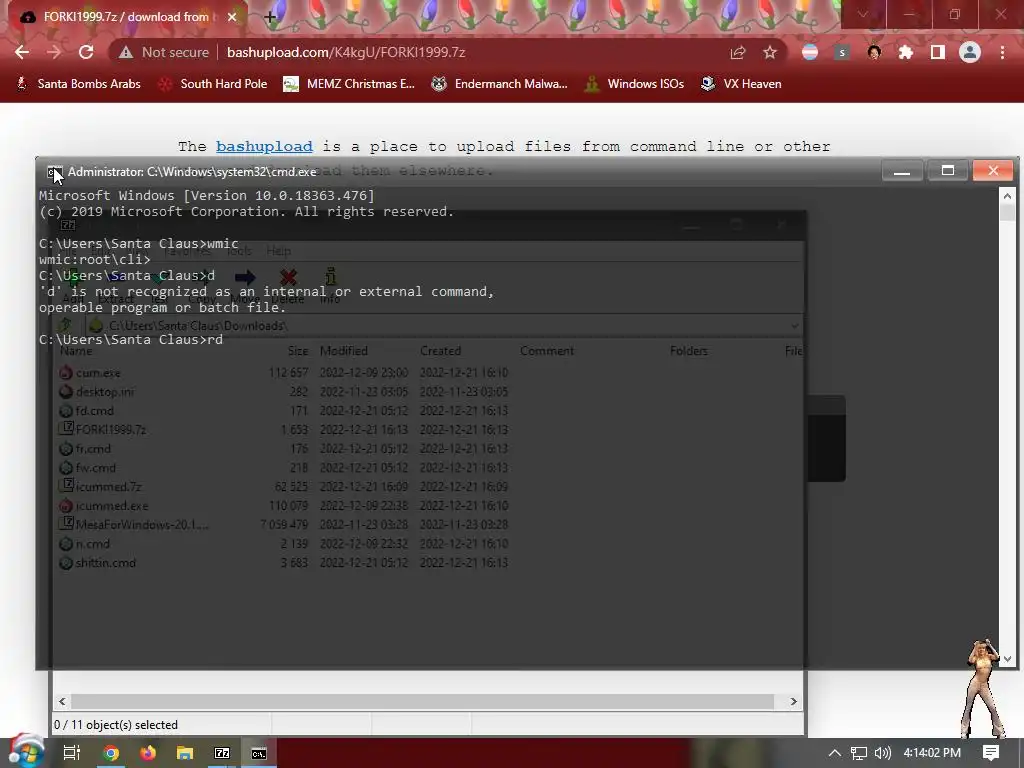
Task: Sort 7-Zip list by Modified column
Action: pos(344,351)
